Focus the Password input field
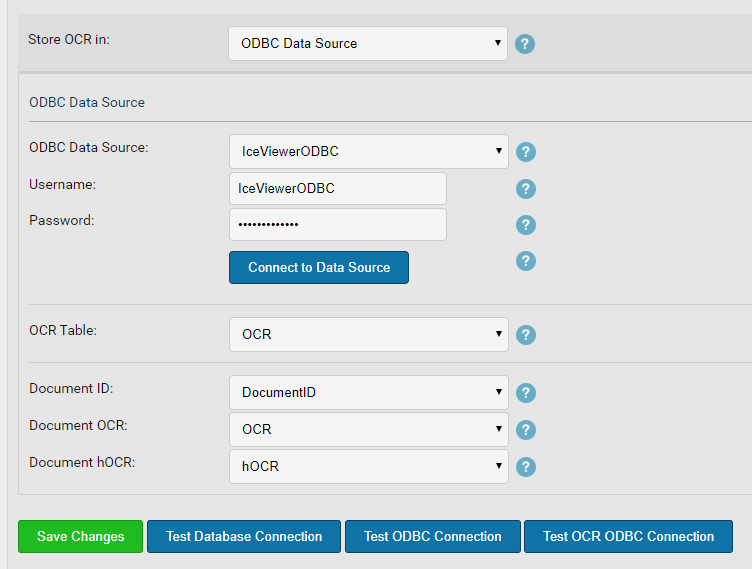 click(338, 225)
